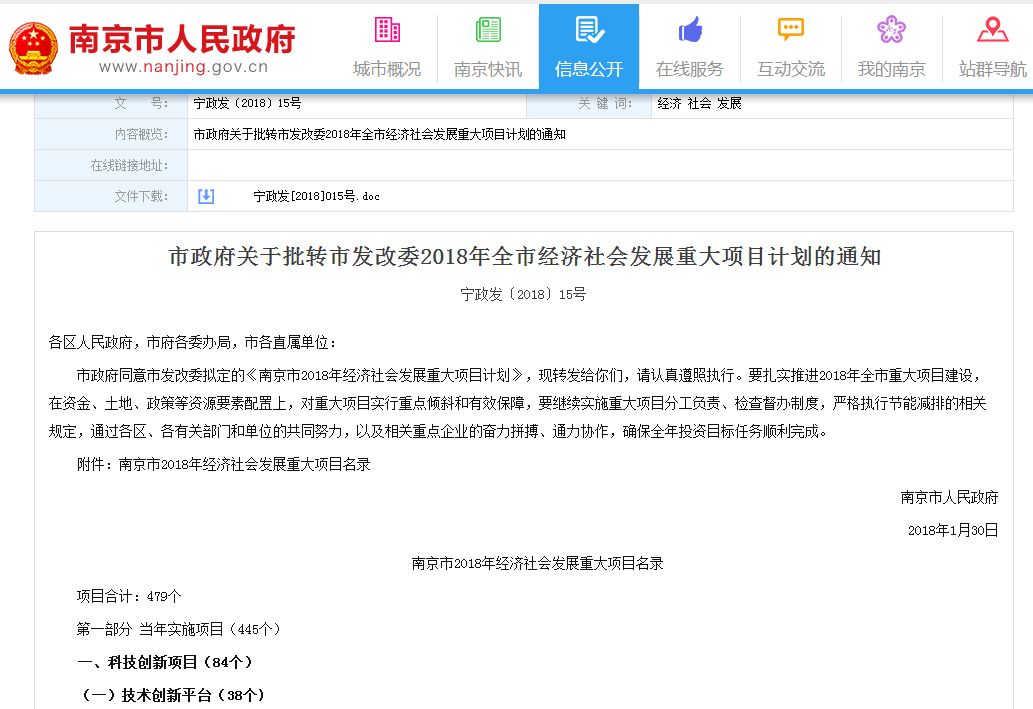Open the 我的南京 menu label
This screenshot has width=1033, height=709.
click(x=891, y=69)
